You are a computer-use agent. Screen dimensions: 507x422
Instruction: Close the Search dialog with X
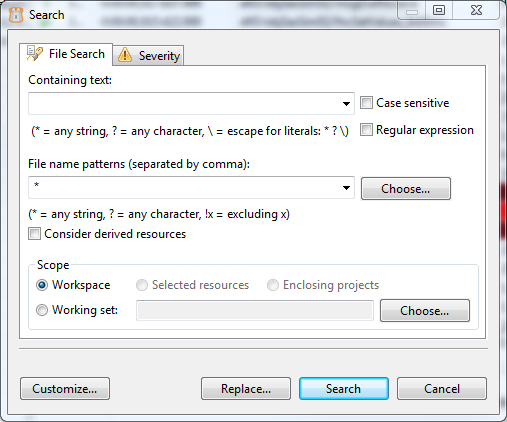[x=476, y=11]
